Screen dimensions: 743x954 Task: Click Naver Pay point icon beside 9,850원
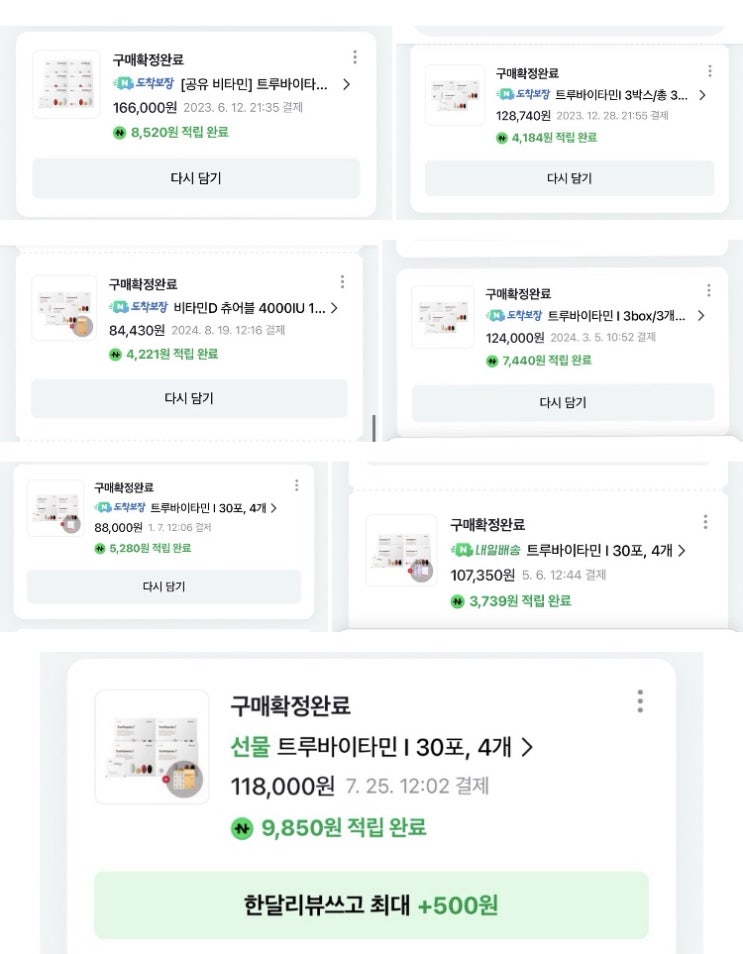click(242, 829)
